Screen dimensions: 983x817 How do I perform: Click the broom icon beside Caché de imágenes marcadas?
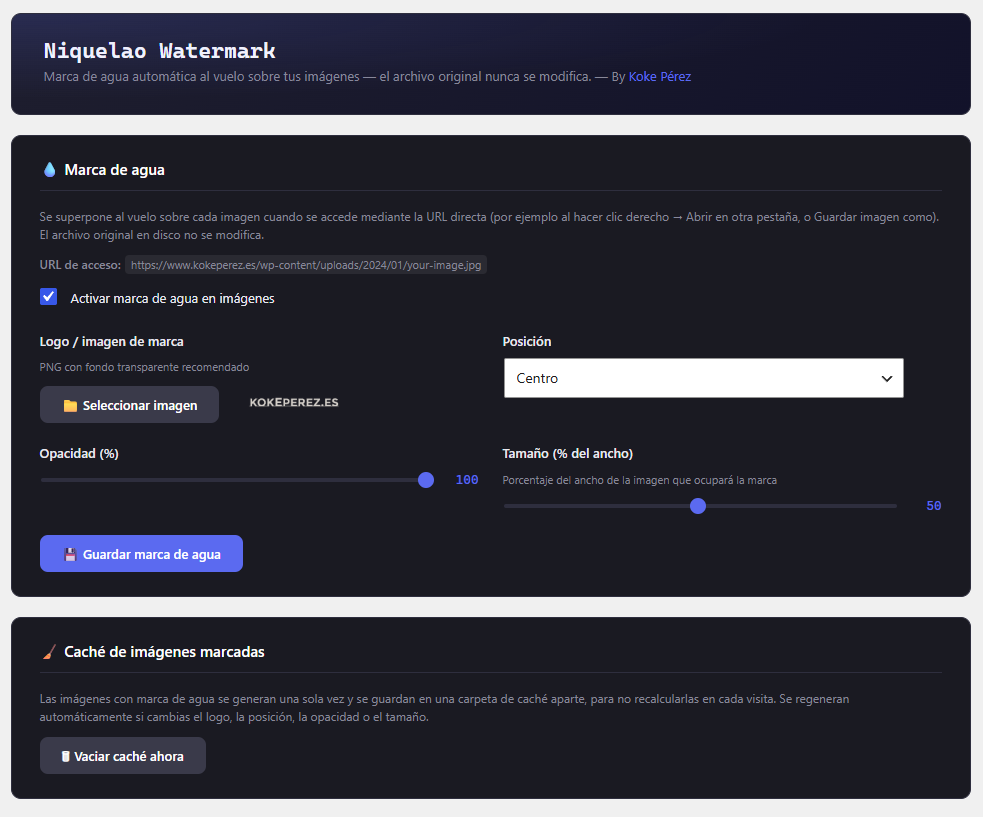click(50, 652)
